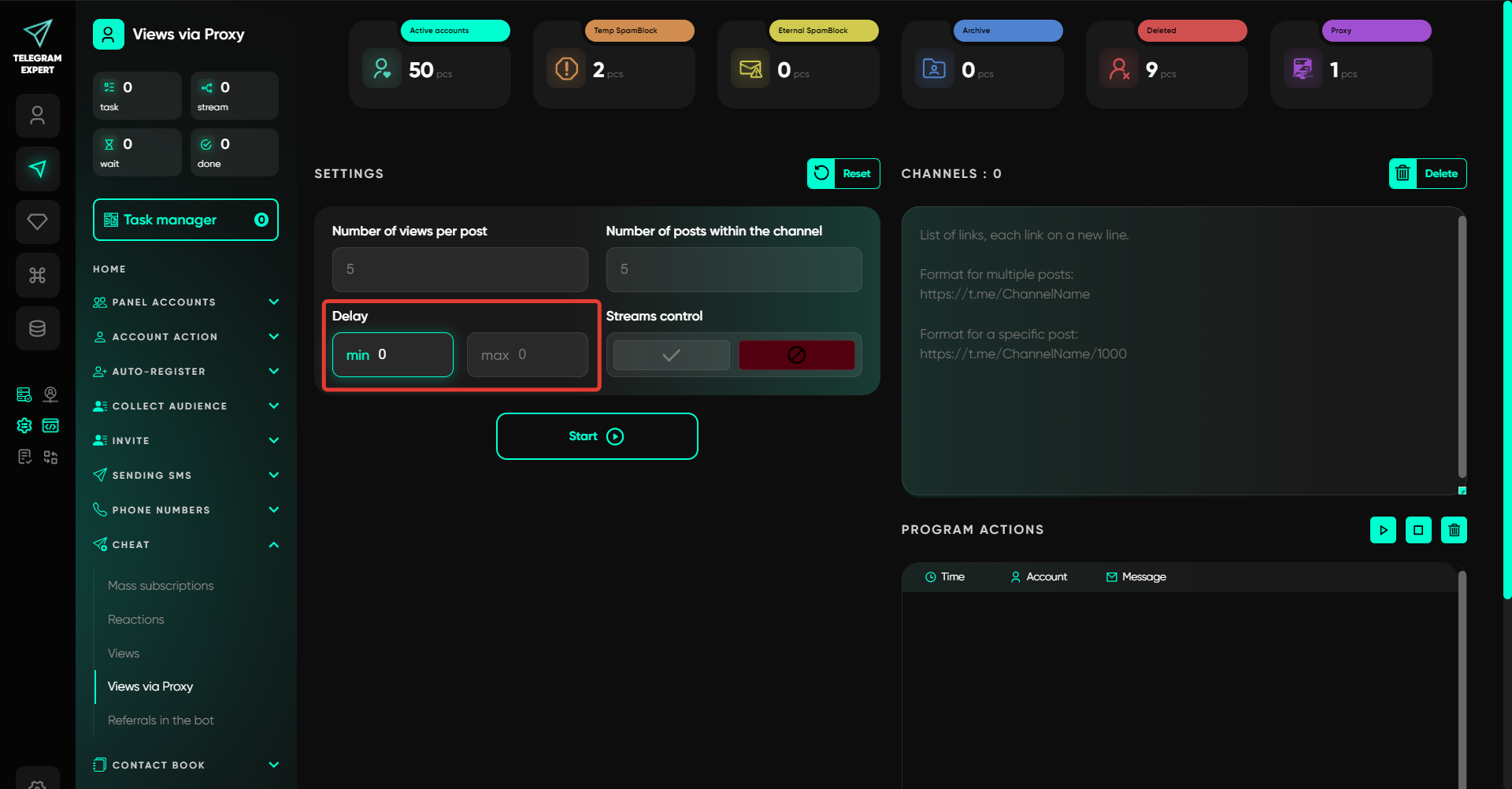The height and width of the screenshot is (789, 1512).
Task: Enable streams control with checkmark toggle
Action: tap(671, 355)
